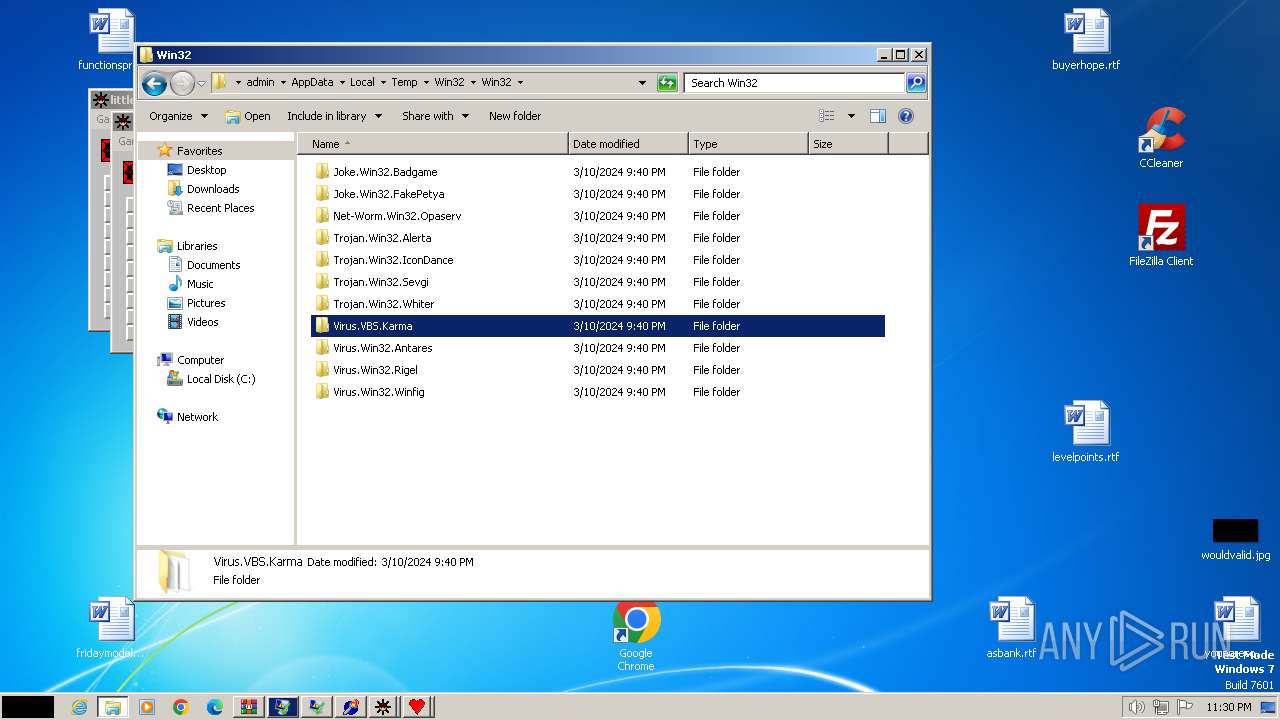Select asbank.rtf desktop file
The image size is (1280, 720).
1011,628
